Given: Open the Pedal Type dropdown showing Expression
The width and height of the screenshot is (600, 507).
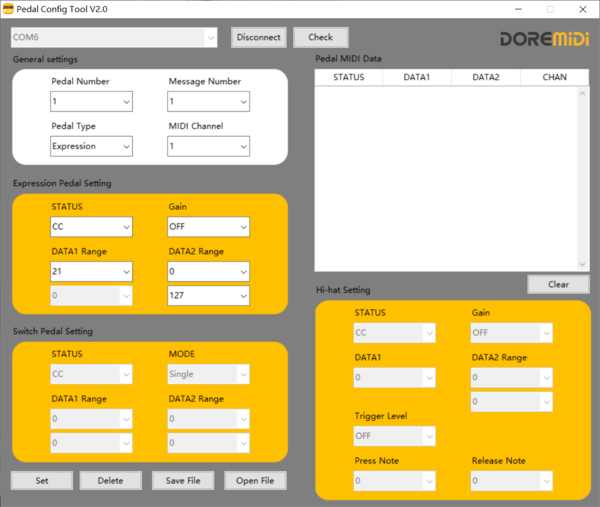Looking at the screenshot, I should [91, 146].
